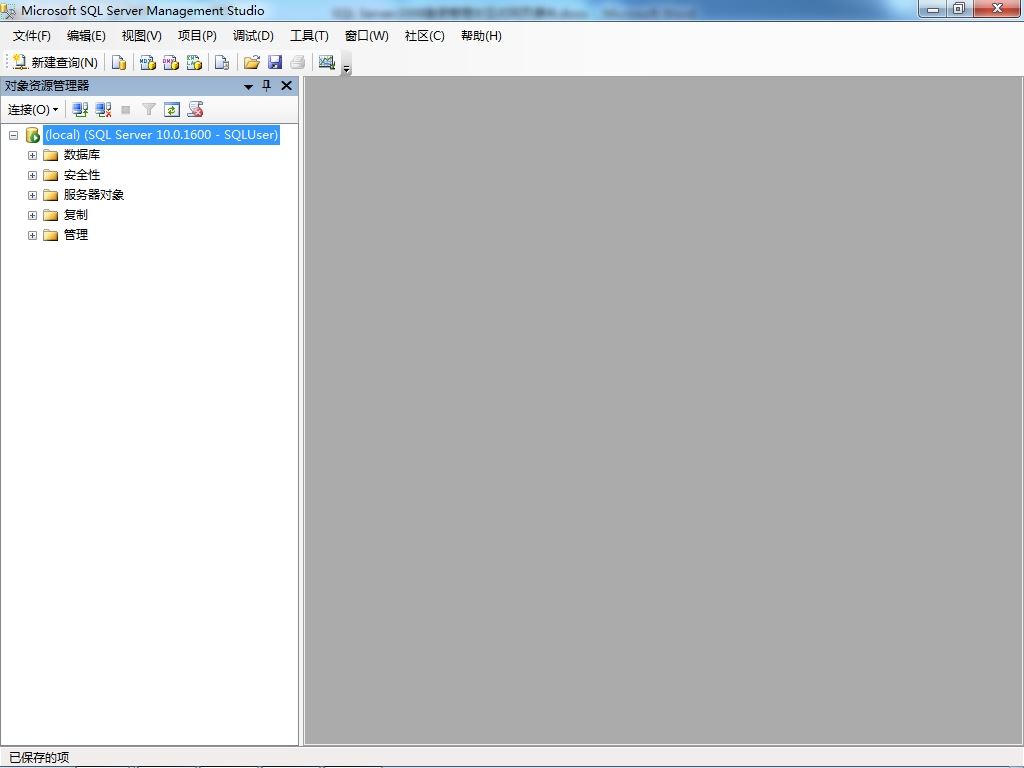Click the 已保存的项 status bar text
Image resolution: width=1024 pixels, height=768 pixels.
(39, 757)
